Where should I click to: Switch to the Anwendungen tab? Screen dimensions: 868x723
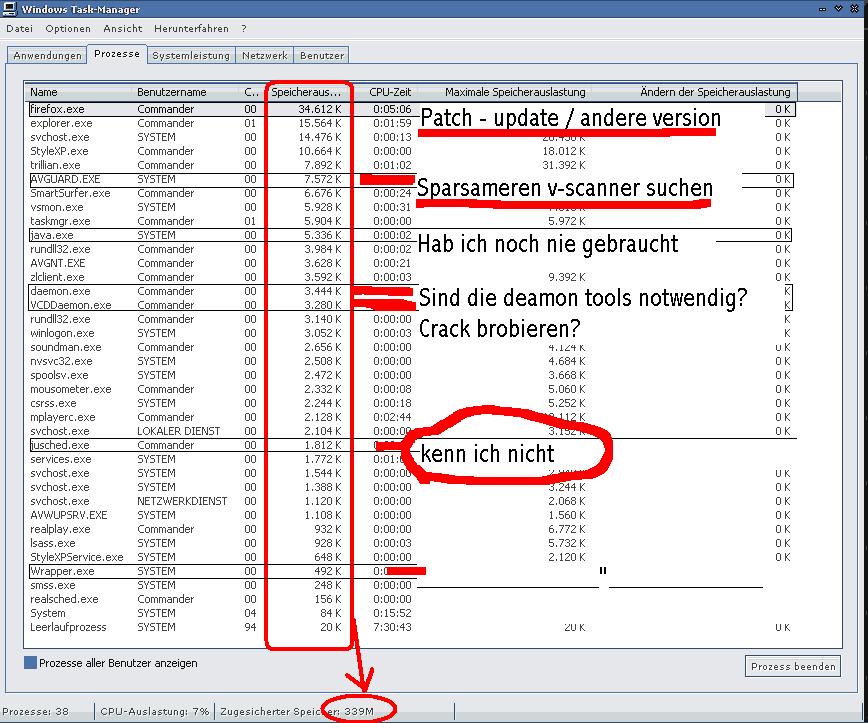pos(47,55)
